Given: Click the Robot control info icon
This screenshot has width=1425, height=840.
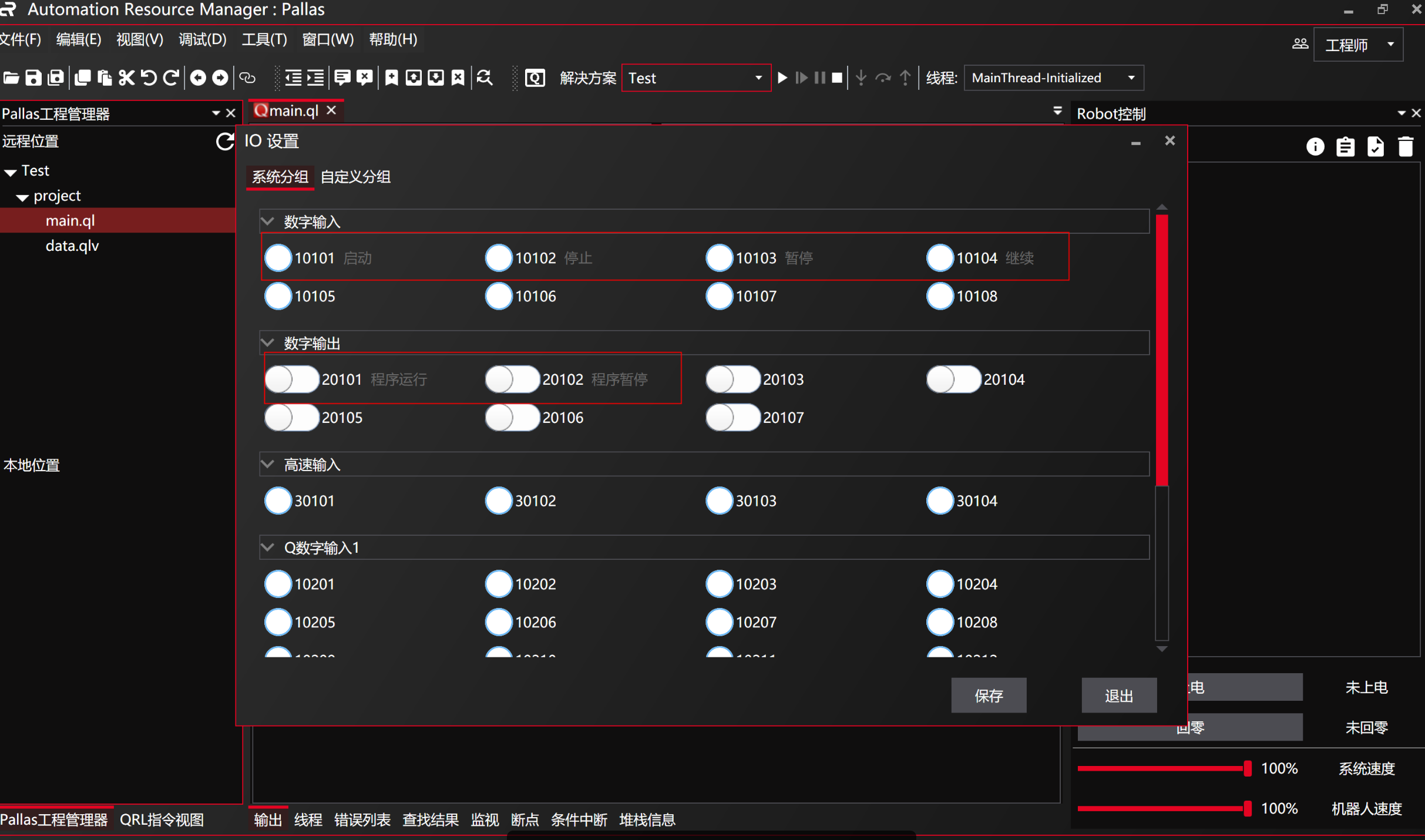Looking at the screenshot, I should coord(1315,146).
